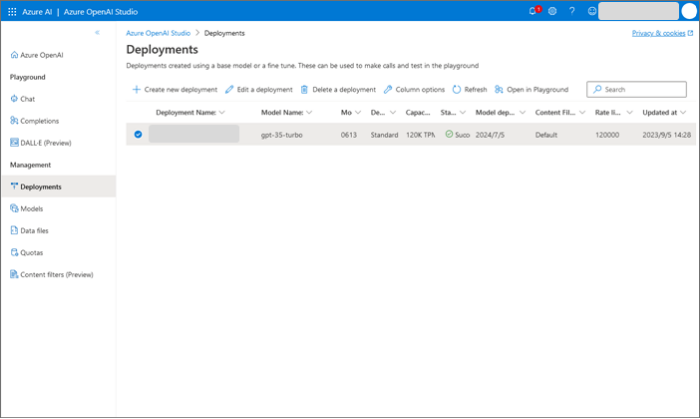Open DALL-E (Preview) playground
This screenshot has width=700, height=419.
pyautogui.click(x=41, y=143)
